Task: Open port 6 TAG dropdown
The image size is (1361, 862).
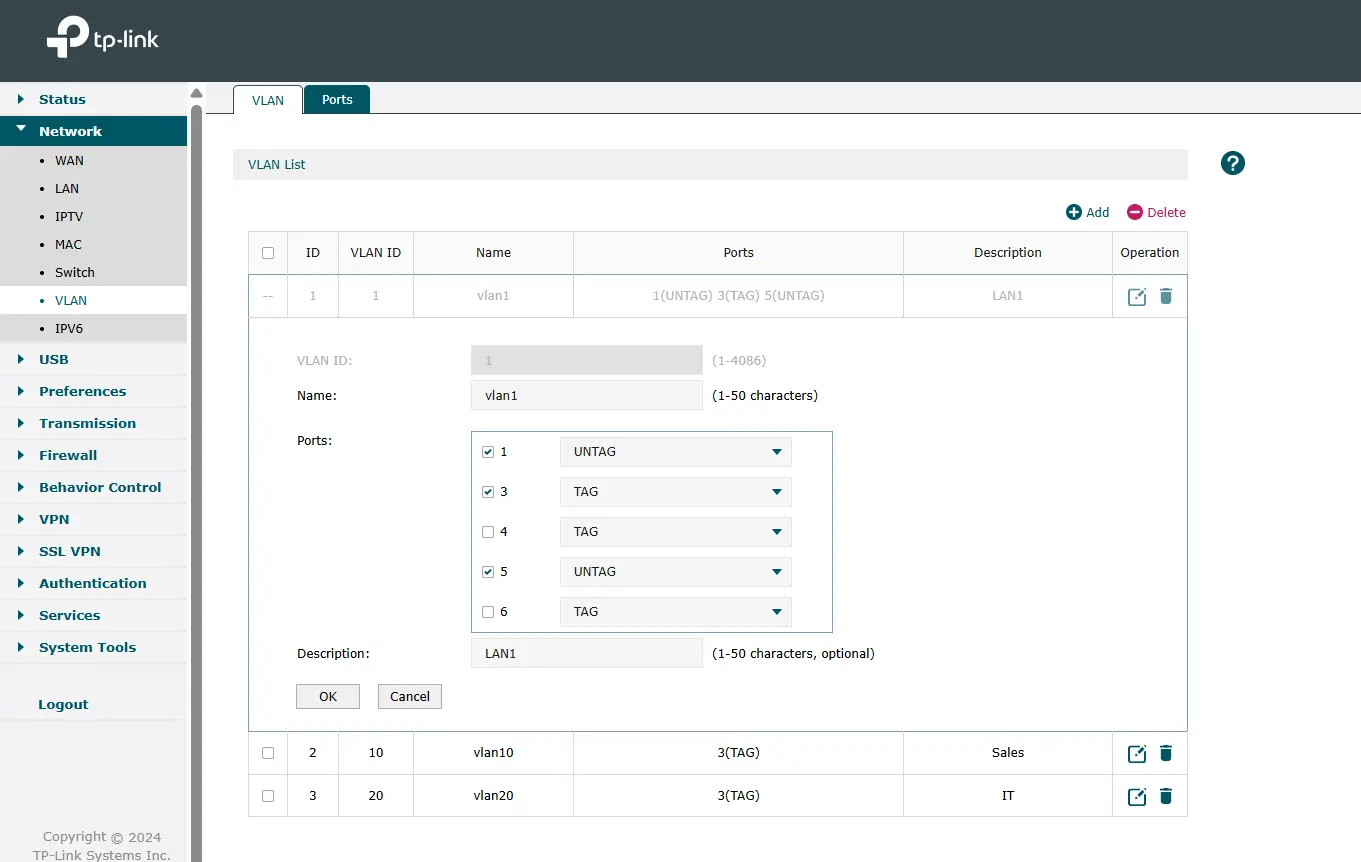Action: pos(675,612)
